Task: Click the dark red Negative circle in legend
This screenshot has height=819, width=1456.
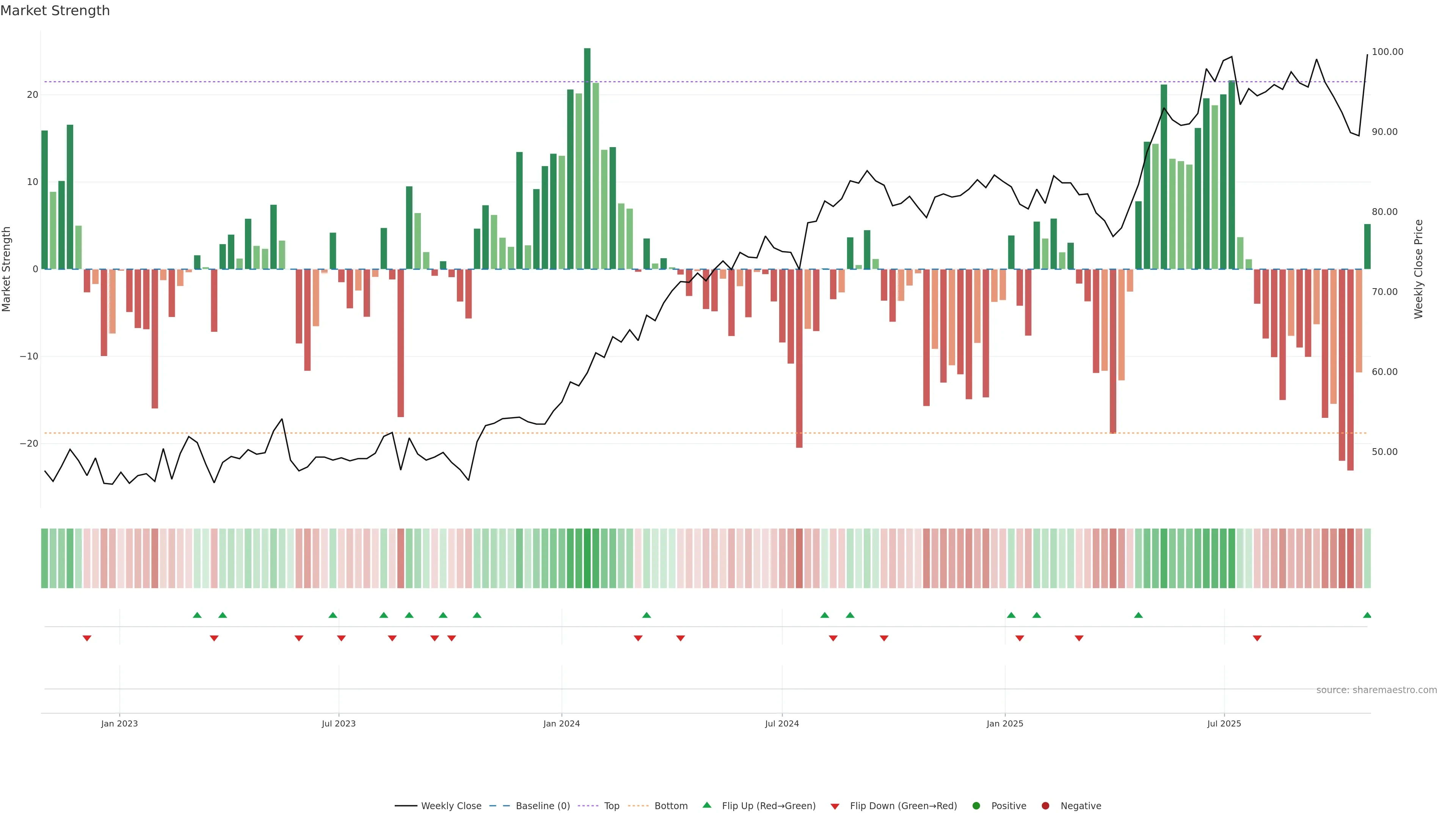Action: click(x=1045, y=806)
